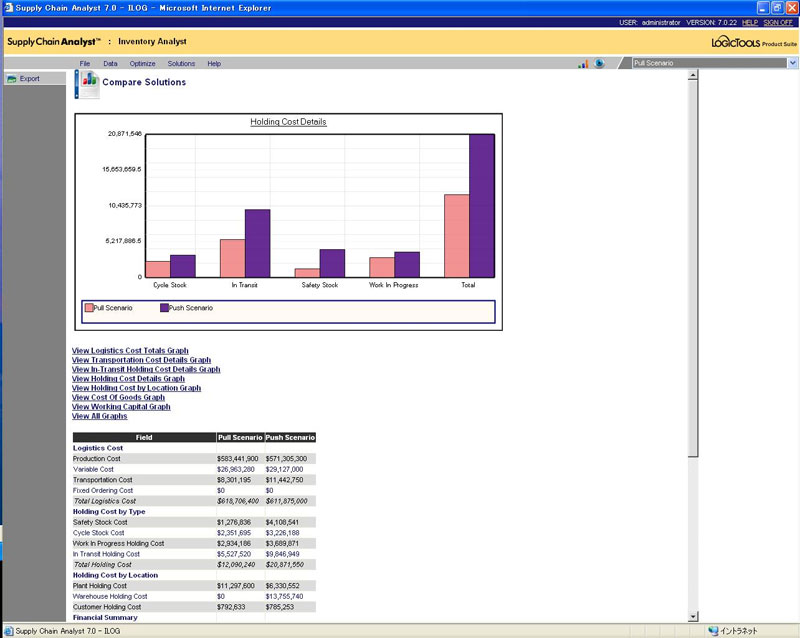Image resolution: width=800 pixels, height=638 pixels.
Task: Click the Financial Summary section heading
Action: (x=105, y=618)
